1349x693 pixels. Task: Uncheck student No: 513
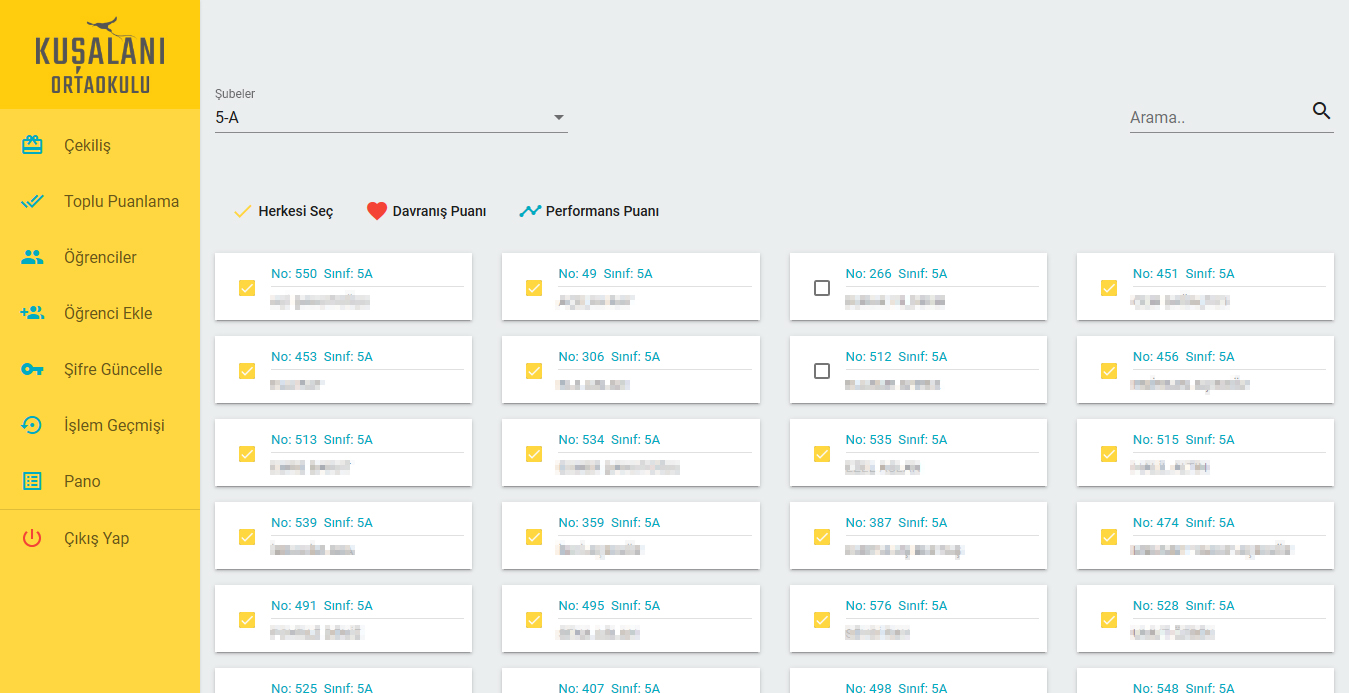247,454
